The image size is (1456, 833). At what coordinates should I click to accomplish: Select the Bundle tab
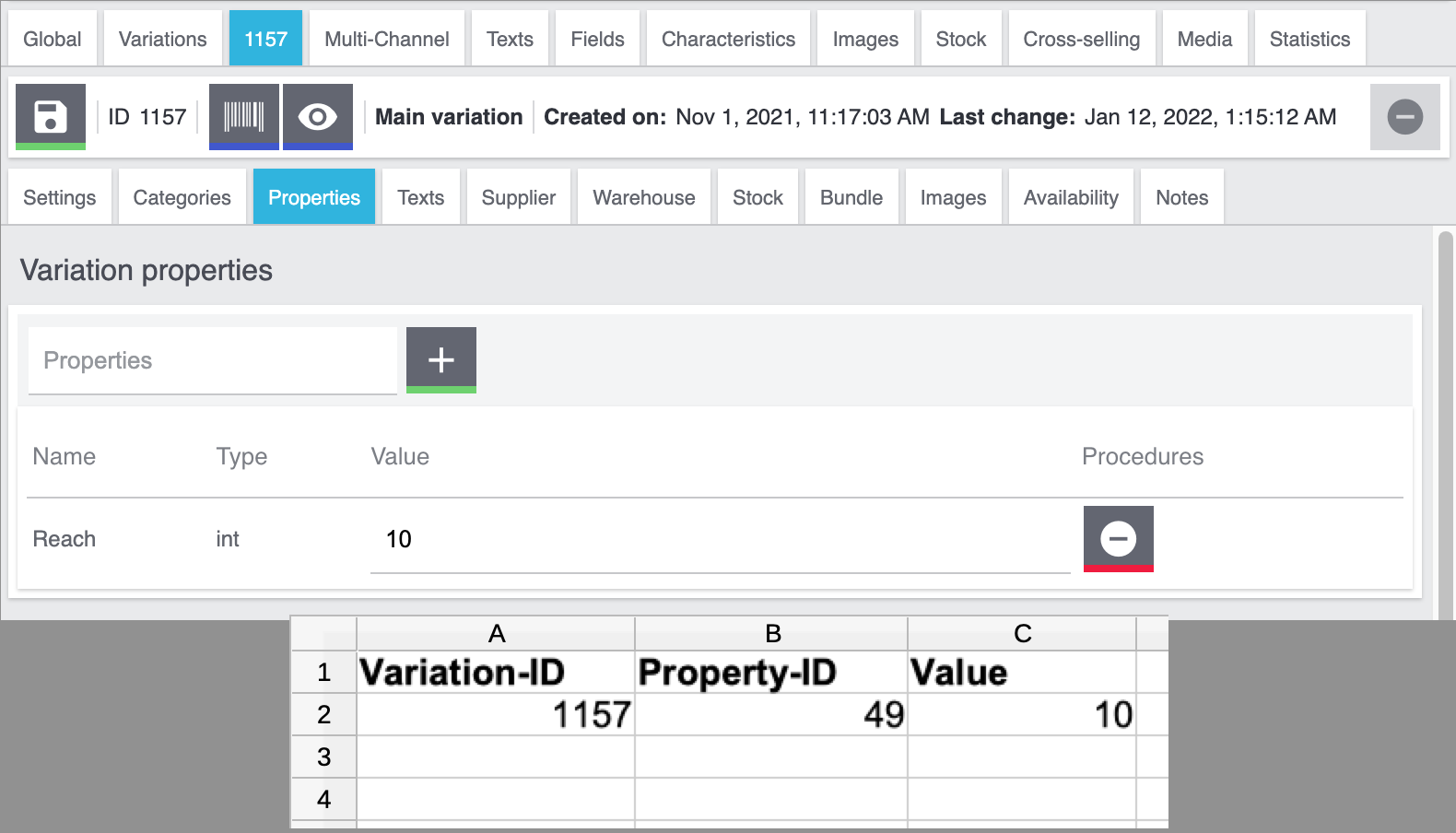[851, 197]
